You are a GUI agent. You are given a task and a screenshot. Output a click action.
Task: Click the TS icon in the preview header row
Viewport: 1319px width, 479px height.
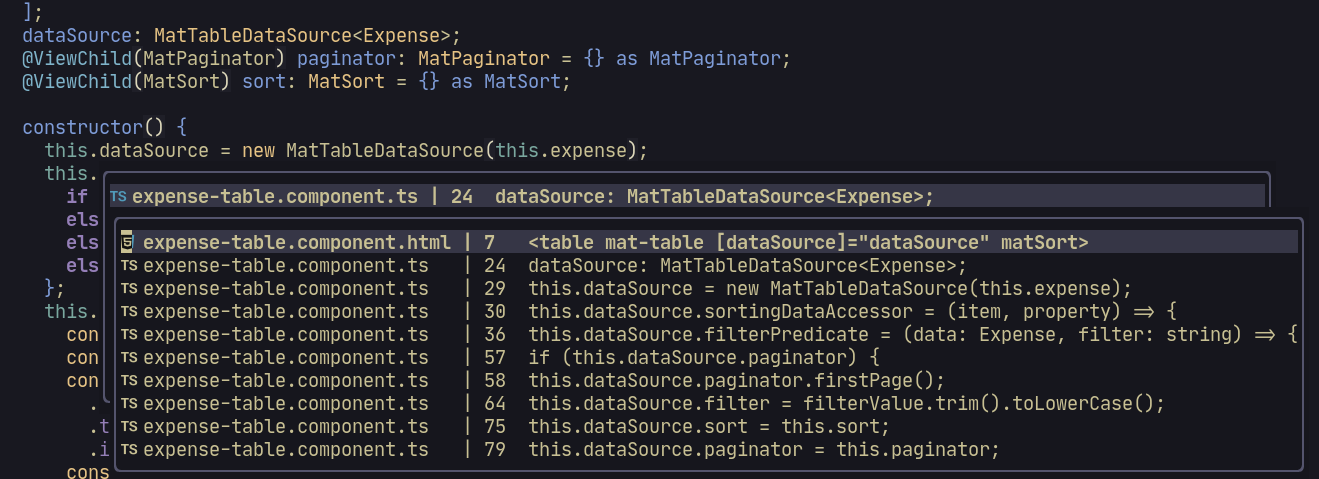[x=118, y=197]
